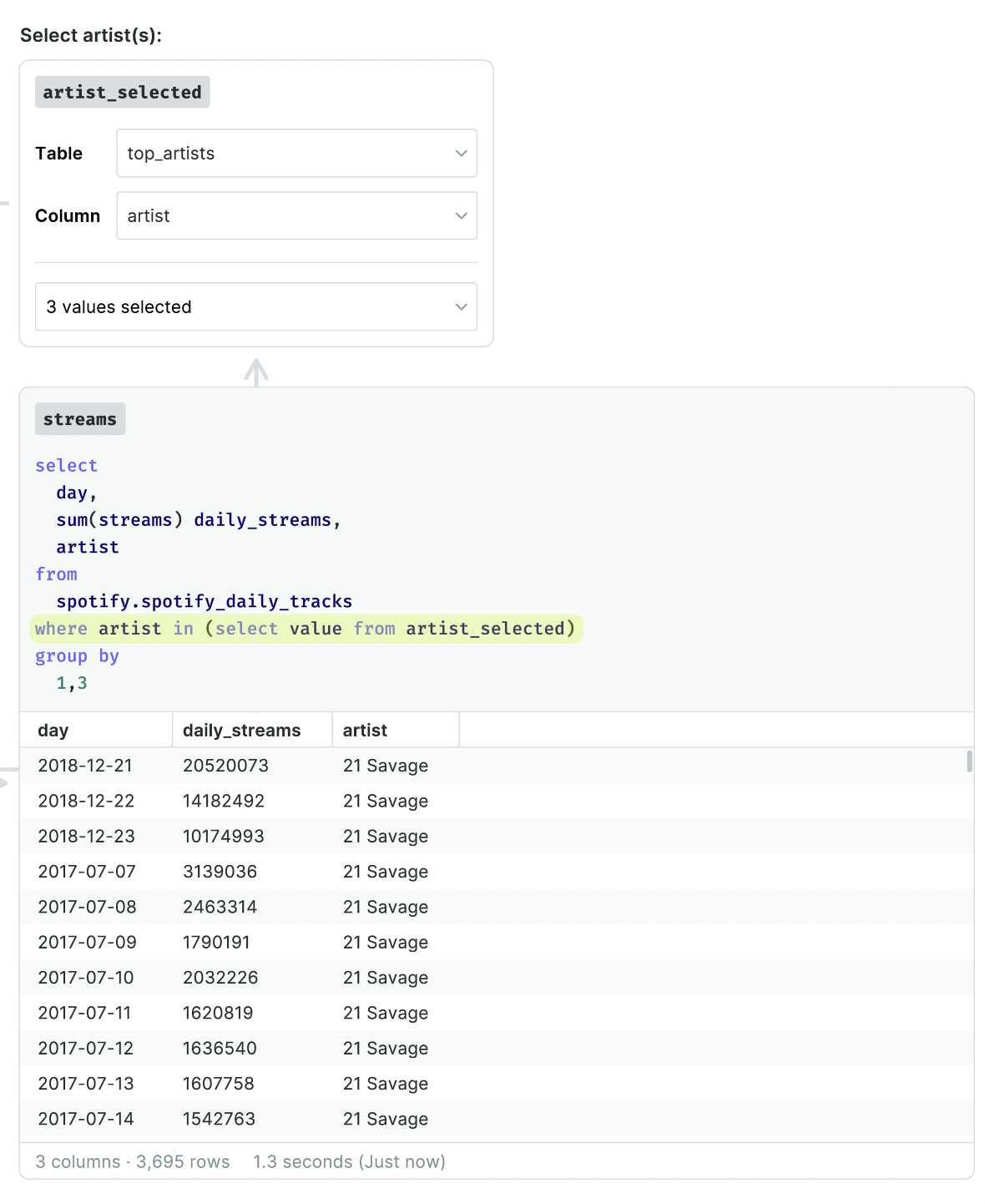
Task: Select the 2018-12-21 row date cell
Action: pos(85,765)
